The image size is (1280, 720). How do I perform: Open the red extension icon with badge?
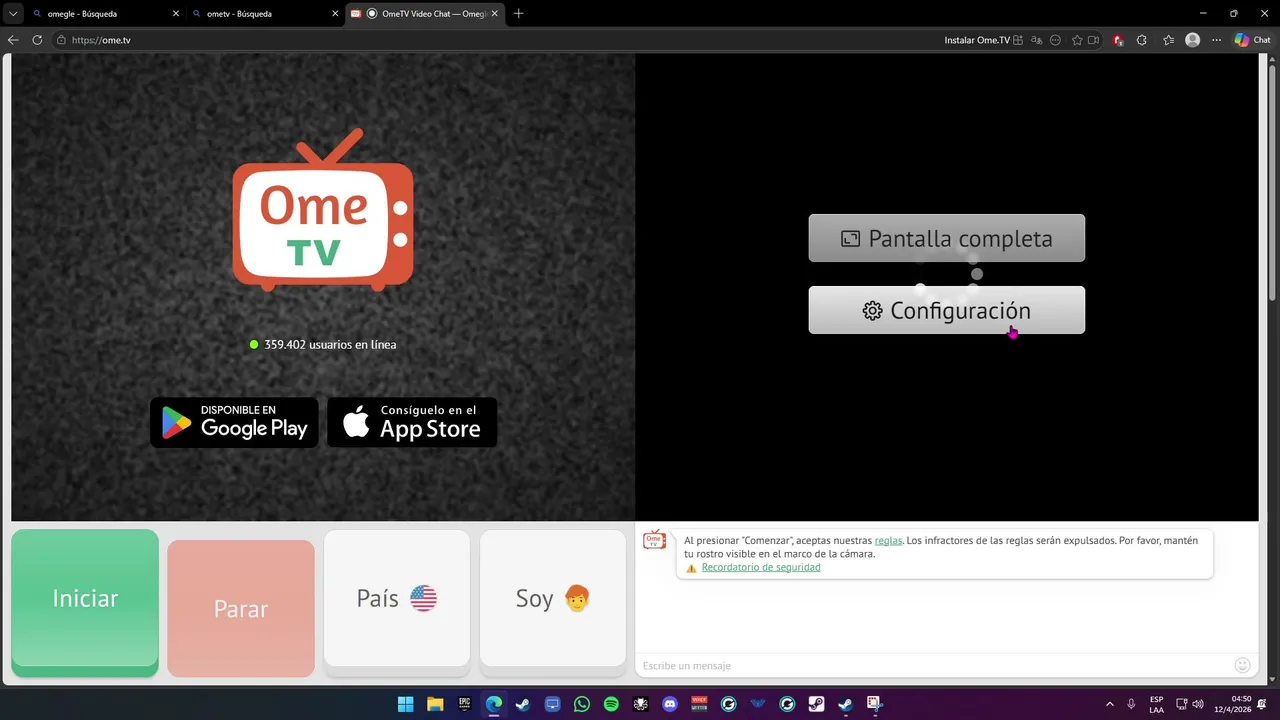click(x=1118, y=40)
